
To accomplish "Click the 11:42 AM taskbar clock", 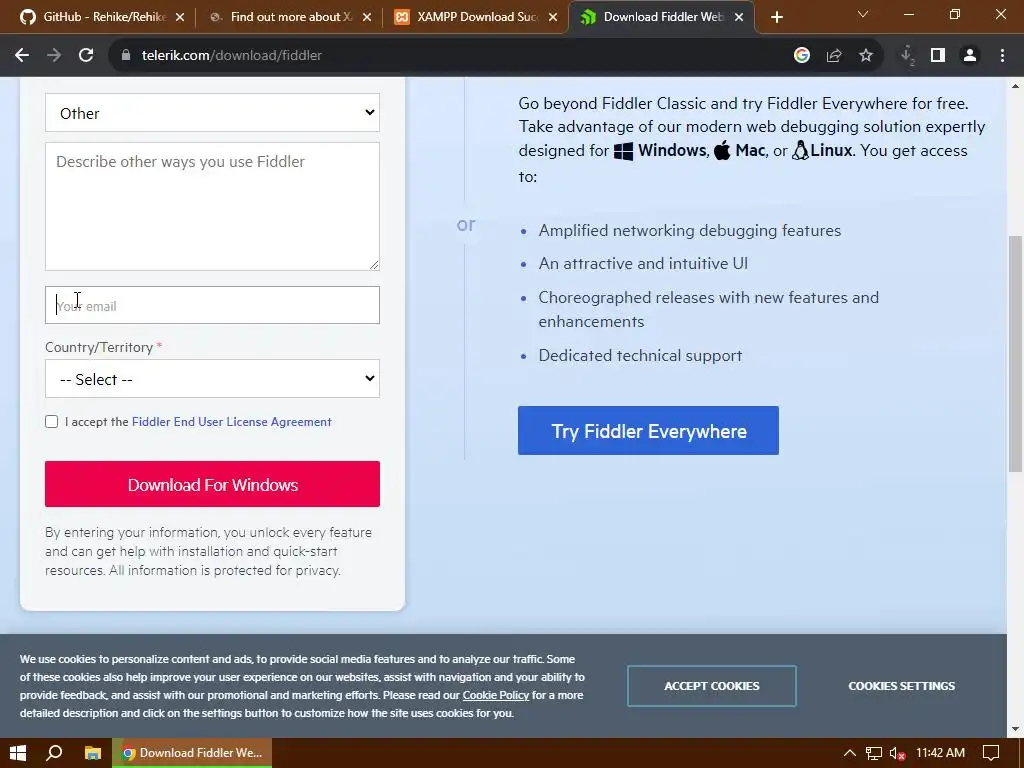I will click(940, 753).
